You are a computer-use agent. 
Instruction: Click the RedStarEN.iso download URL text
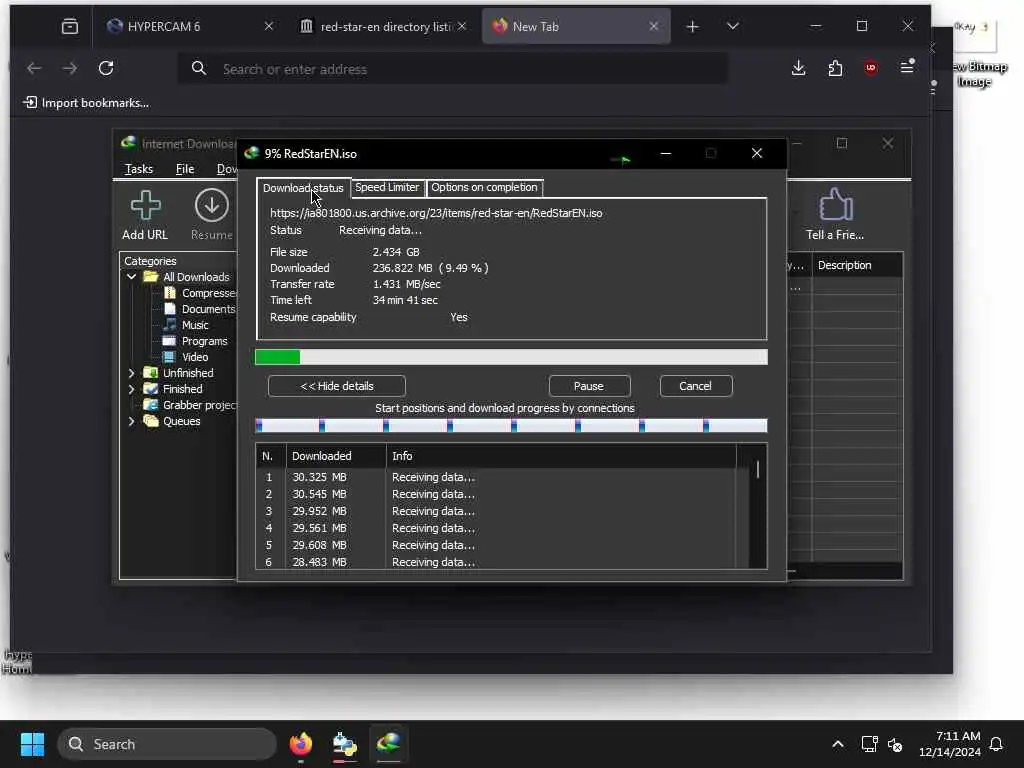coord(436,213)
